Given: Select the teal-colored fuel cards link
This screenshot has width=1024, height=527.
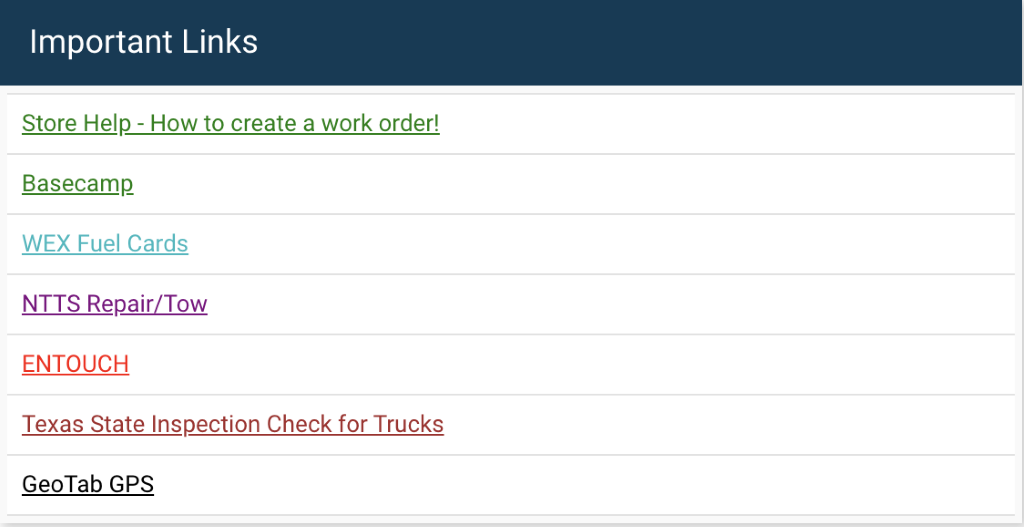Looking at the screenshot, I should click(105, 244).
